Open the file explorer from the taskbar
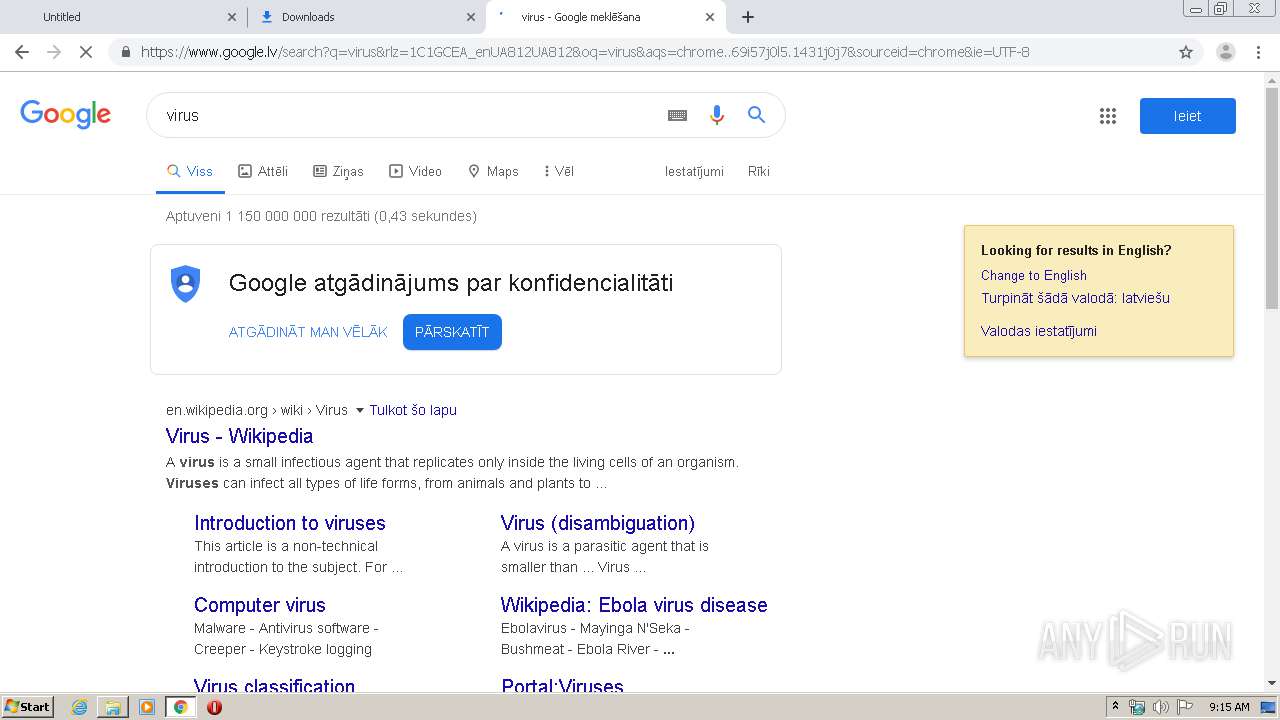Image resolution: width=1280 pixels, height=720 pixels. (x=113, y=707)
